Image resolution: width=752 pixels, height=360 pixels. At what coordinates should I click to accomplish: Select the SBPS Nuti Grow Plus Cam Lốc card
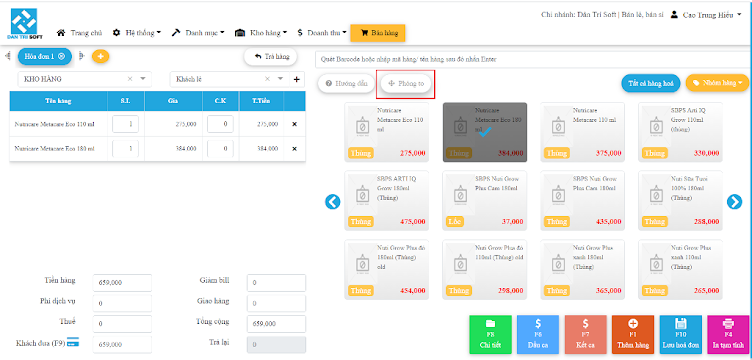click(x=484, y=201)
